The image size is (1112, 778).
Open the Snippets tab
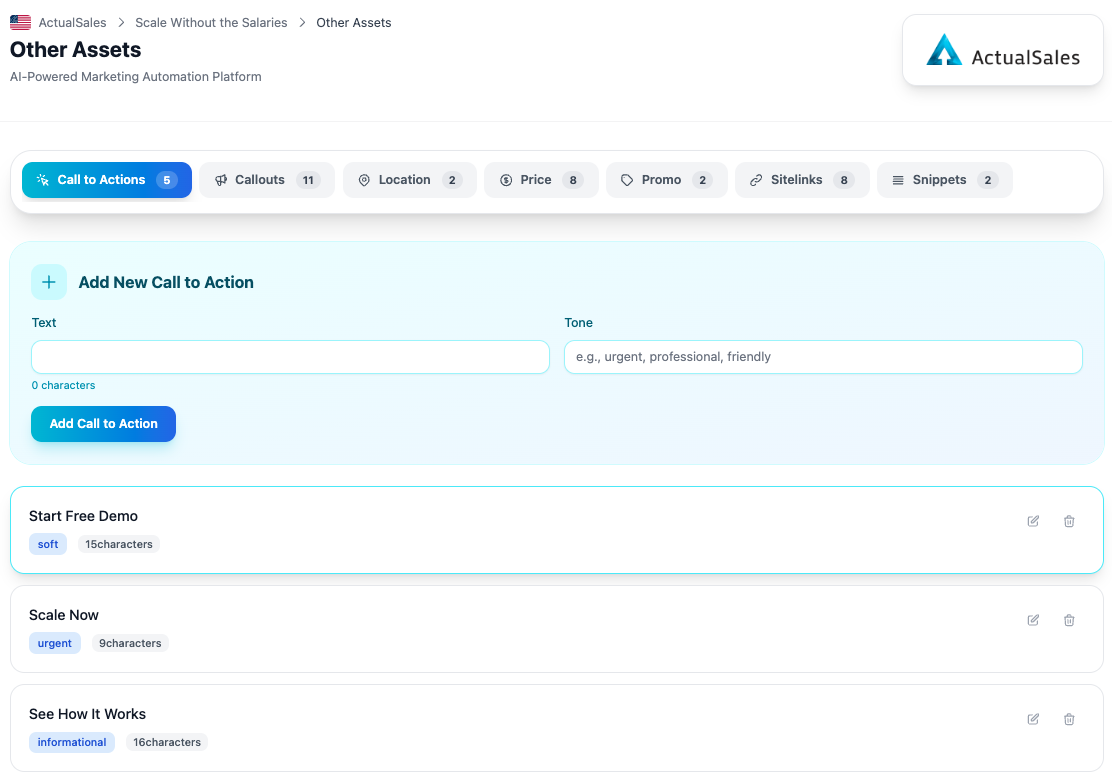point(944,180)
